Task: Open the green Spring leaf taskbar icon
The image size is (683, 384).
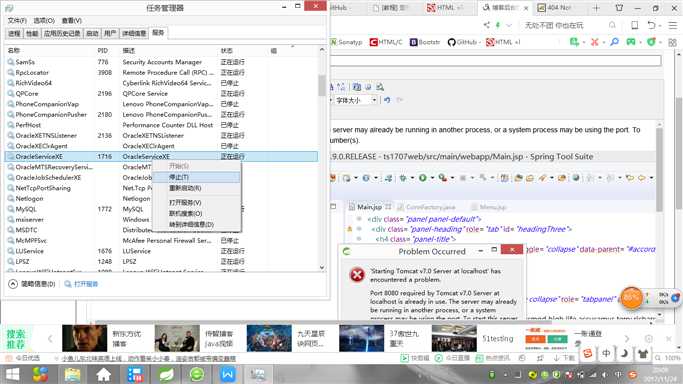Action: point(166,374)
